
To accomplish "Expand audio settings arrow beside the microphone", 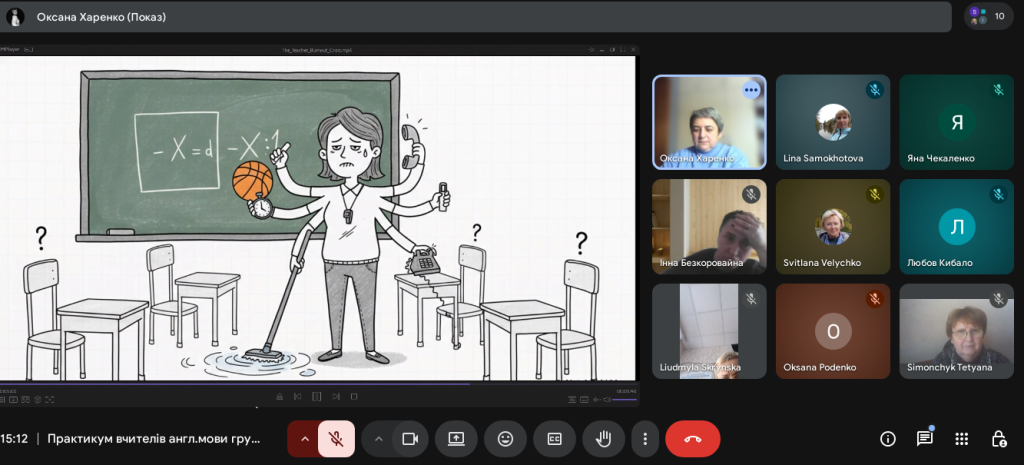I will pos(304,438).
